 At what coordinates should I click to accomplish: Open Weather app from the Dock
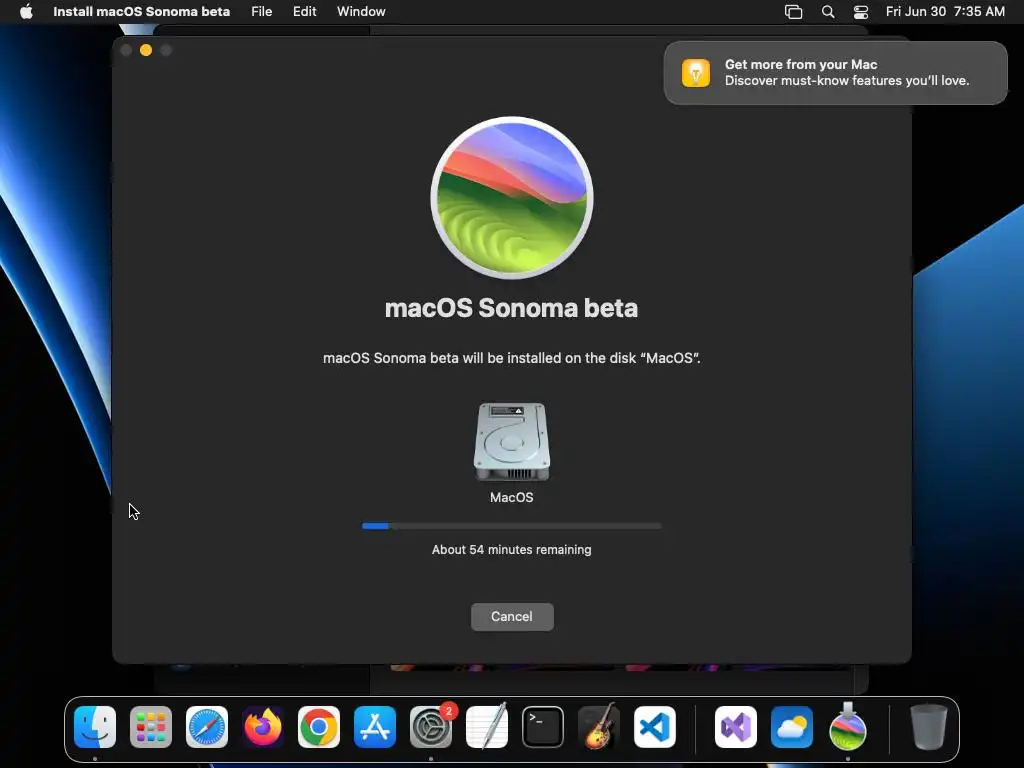[792, 727]
